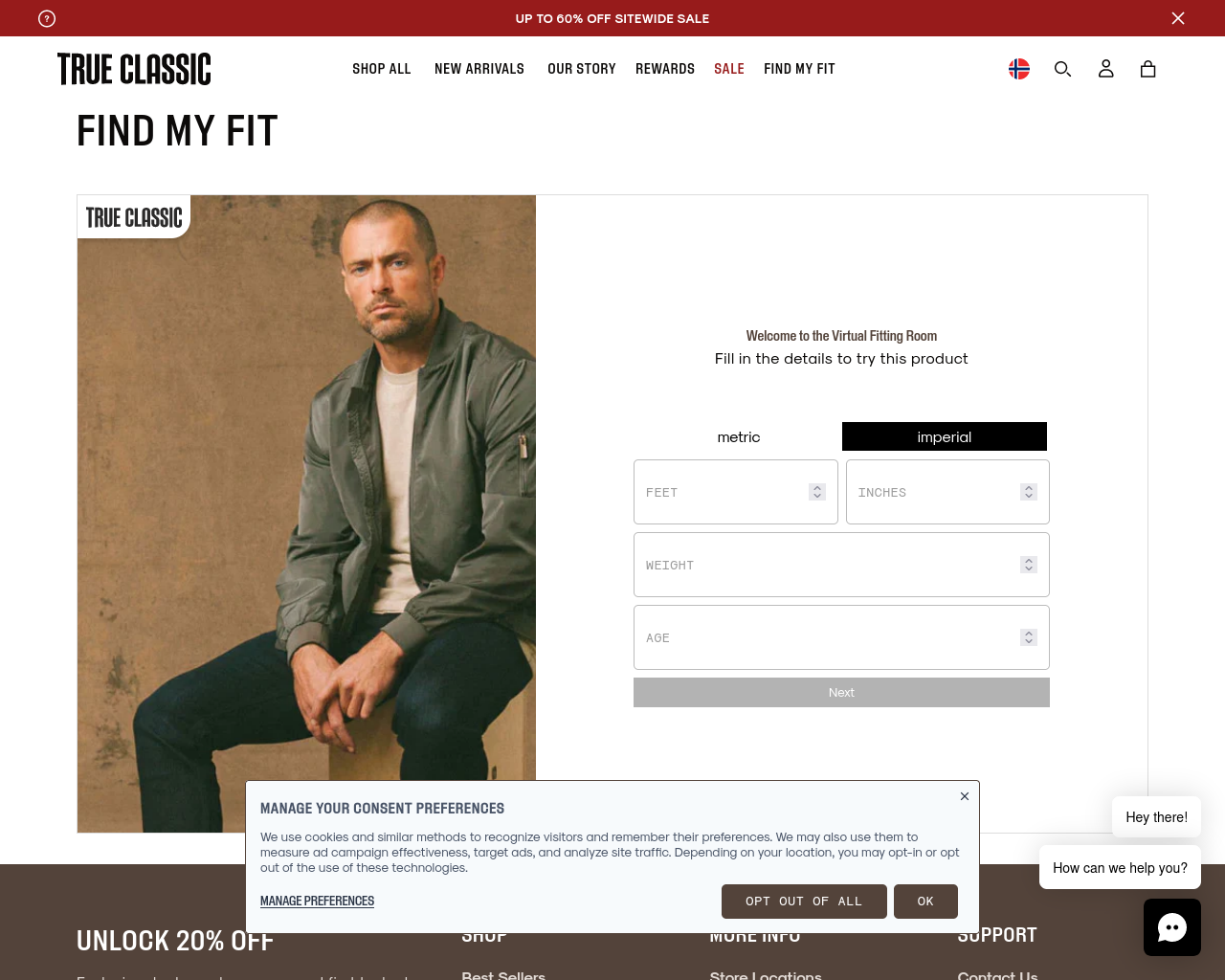Click Opt Out Of All button
The width and height of the screenshot is (1225, 980).
point(804,902)
